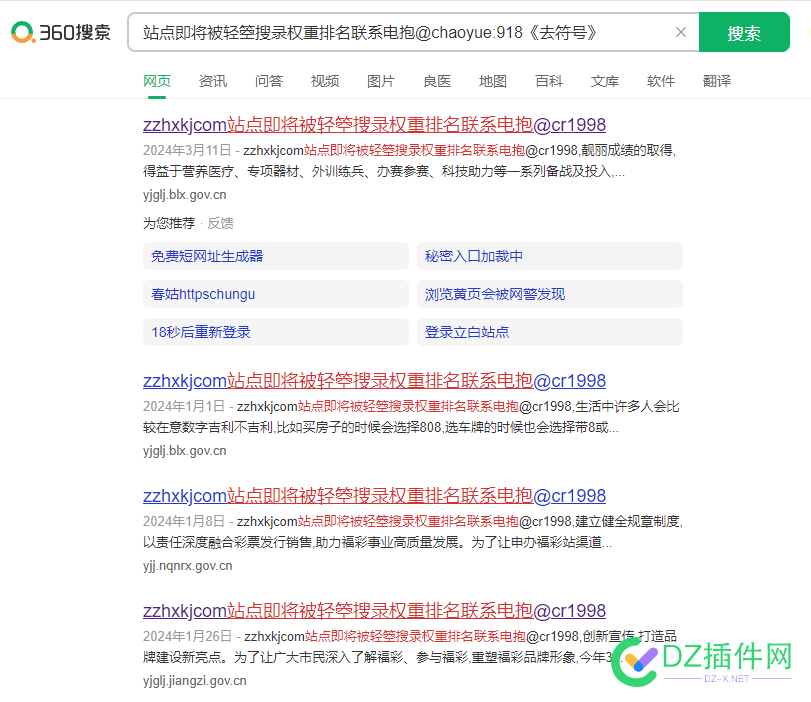The width and height of the screenshot is (811, 702).
Task: Click the 360搜索 logo
Action: 61,32
